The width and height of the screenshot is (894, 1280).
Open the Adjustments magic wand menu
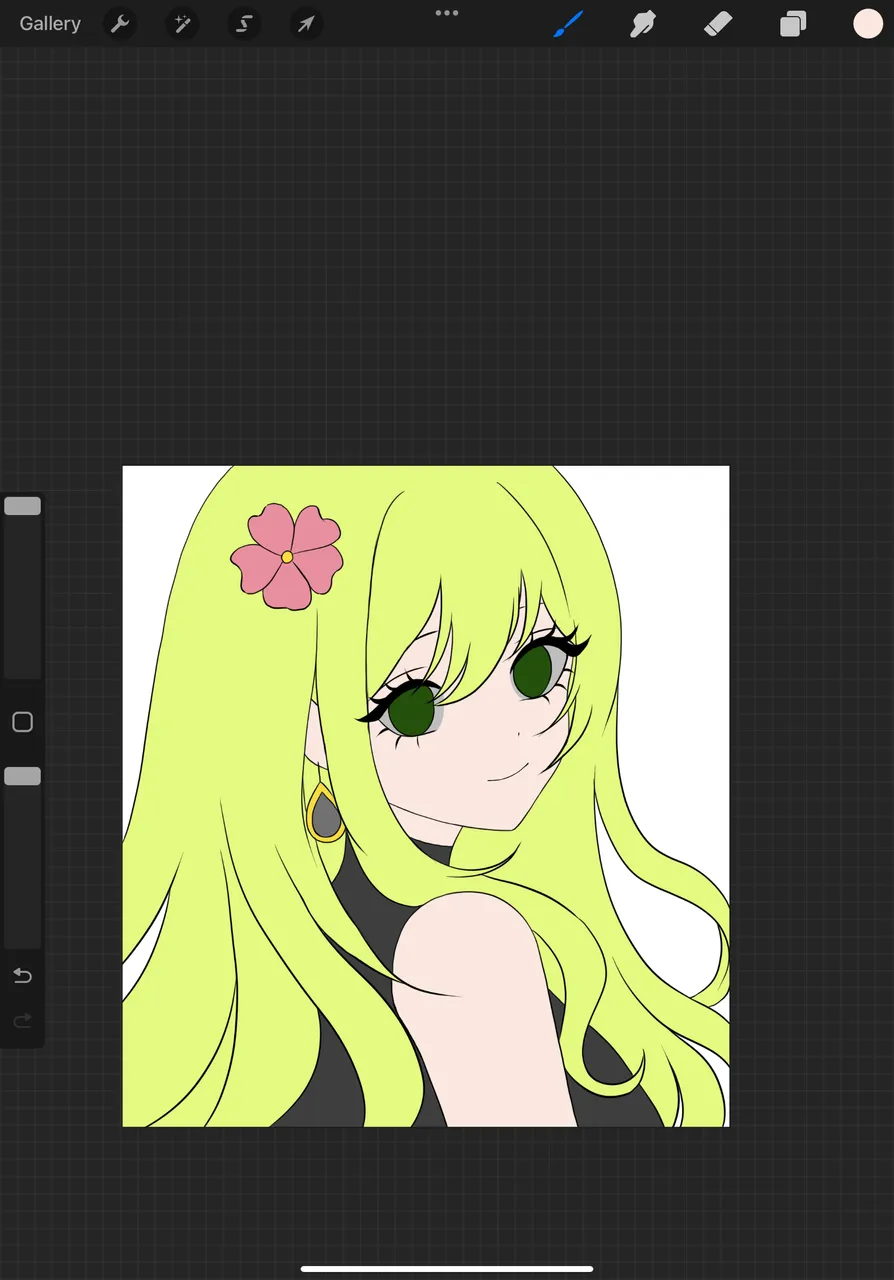tap(182, 23)
